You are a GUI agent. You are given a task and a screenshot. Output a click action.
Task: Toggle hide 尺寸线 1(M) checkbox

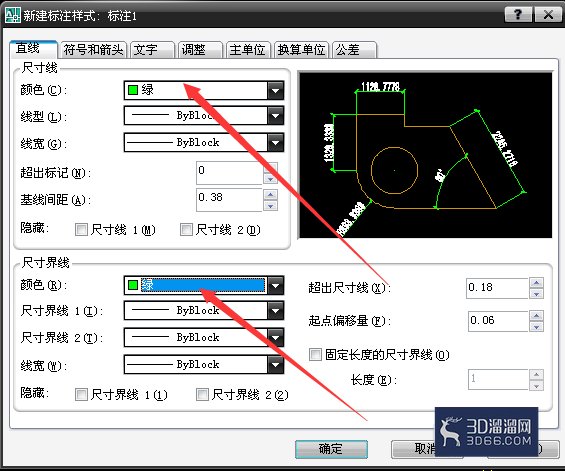(x=81, y=230)
